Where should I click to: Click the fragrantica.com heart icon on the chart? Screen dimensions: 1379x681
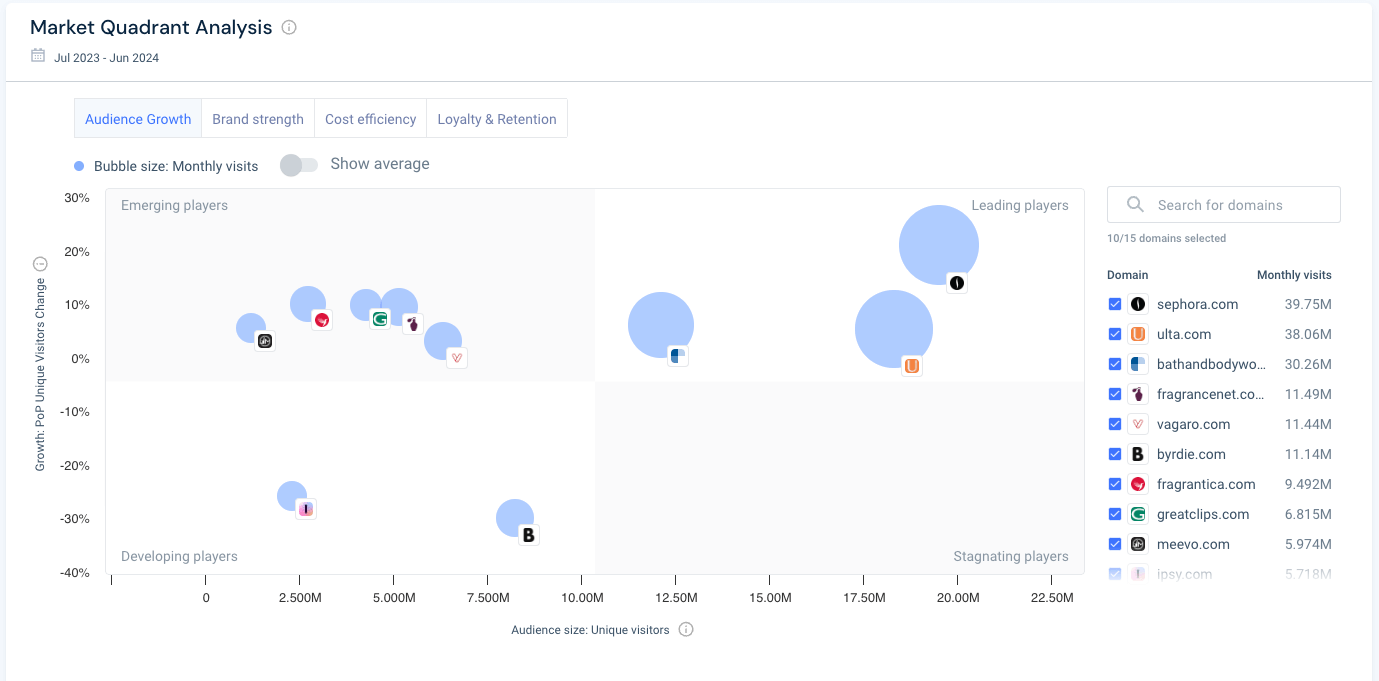tap(322, 321)
